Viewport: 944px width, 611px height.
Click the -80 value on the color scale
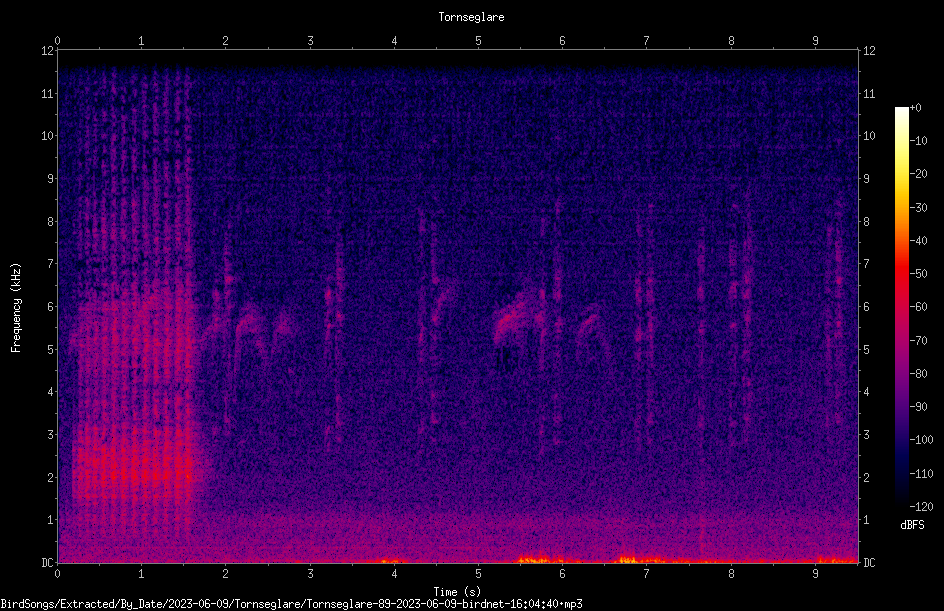coord(918,374)
